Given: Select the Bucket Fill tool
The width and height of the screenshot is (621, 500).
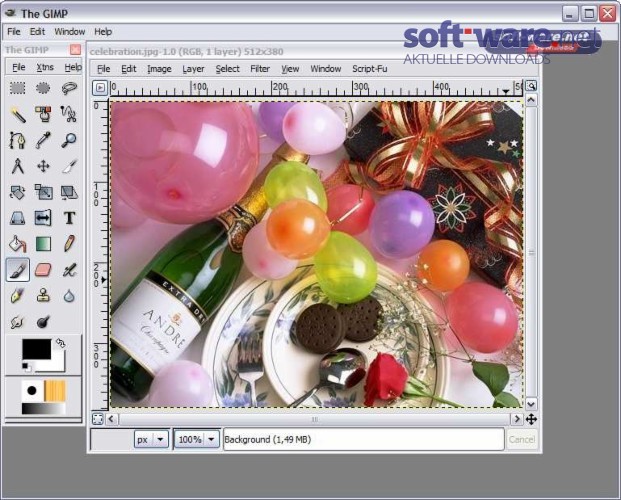Looking at the screenshot, I should click(17, 244).
